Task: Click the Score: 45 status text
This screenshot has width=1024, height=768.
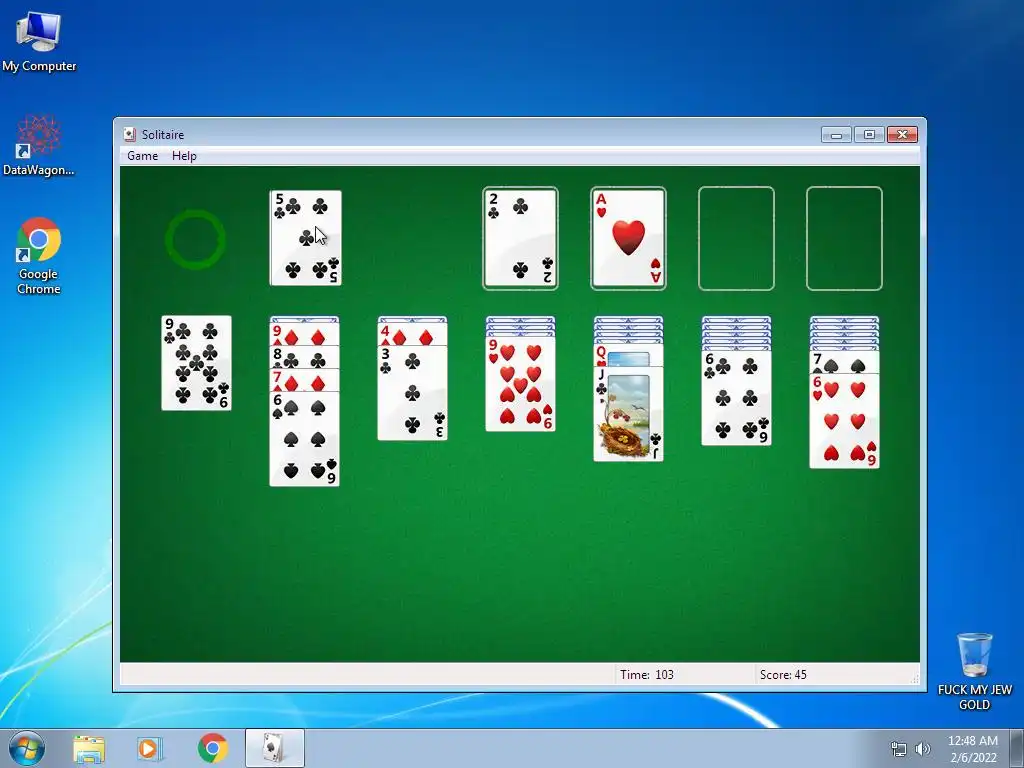Action: (x=783, y=675)
